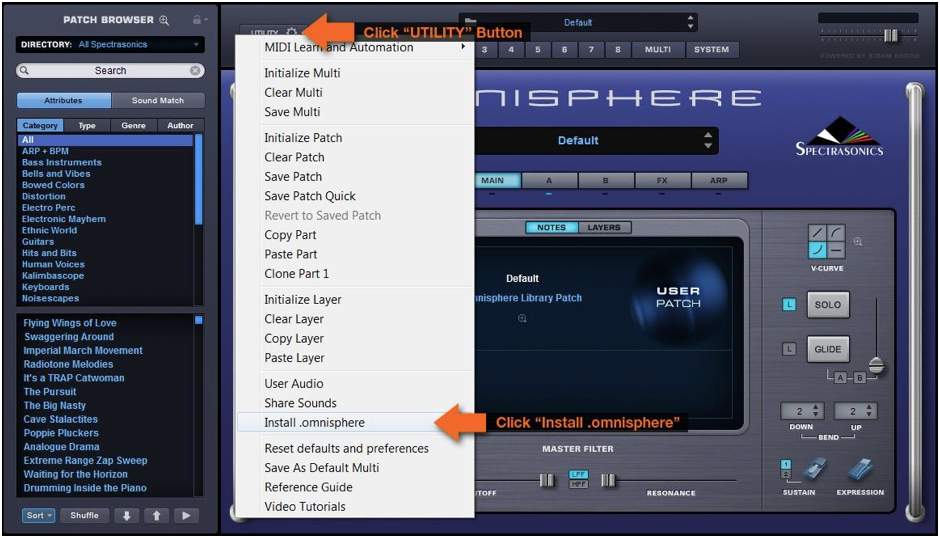940x538 pixels.
Task: Toggle the L button beside GLIDE
Action: point(789,349)
